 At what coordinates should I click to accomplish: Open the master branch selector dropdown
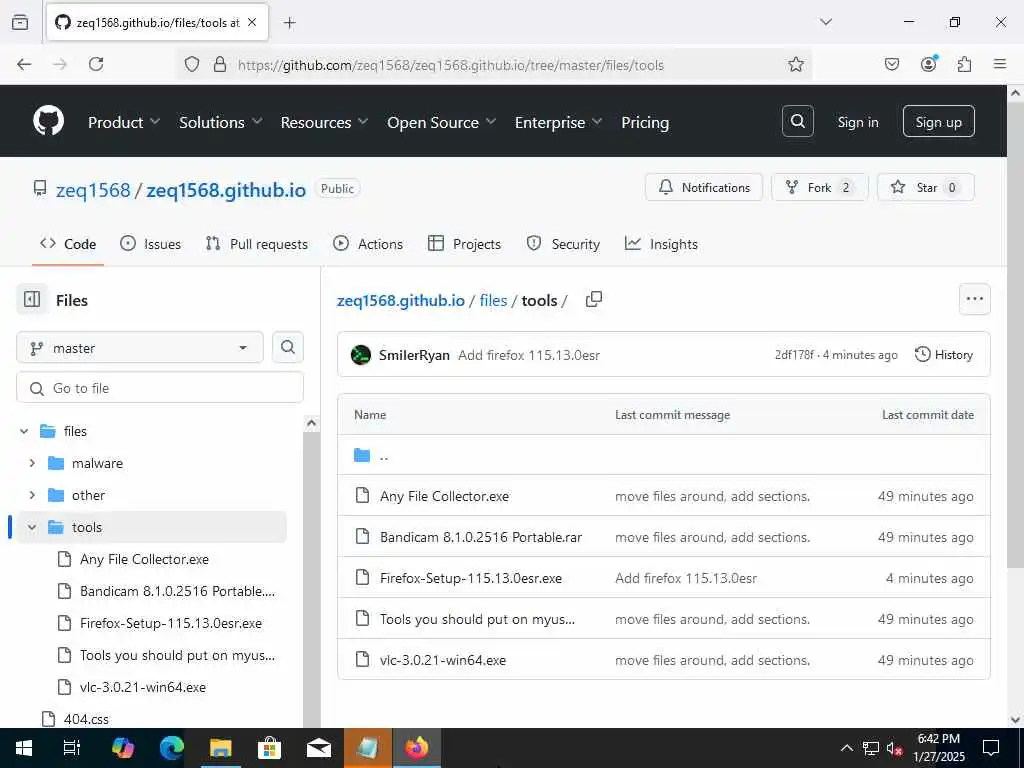pyautogui.click(x=140, y=347)
